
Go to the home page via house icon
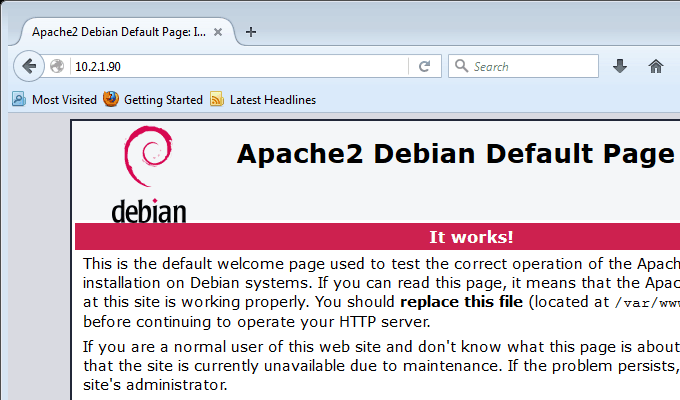656,66
